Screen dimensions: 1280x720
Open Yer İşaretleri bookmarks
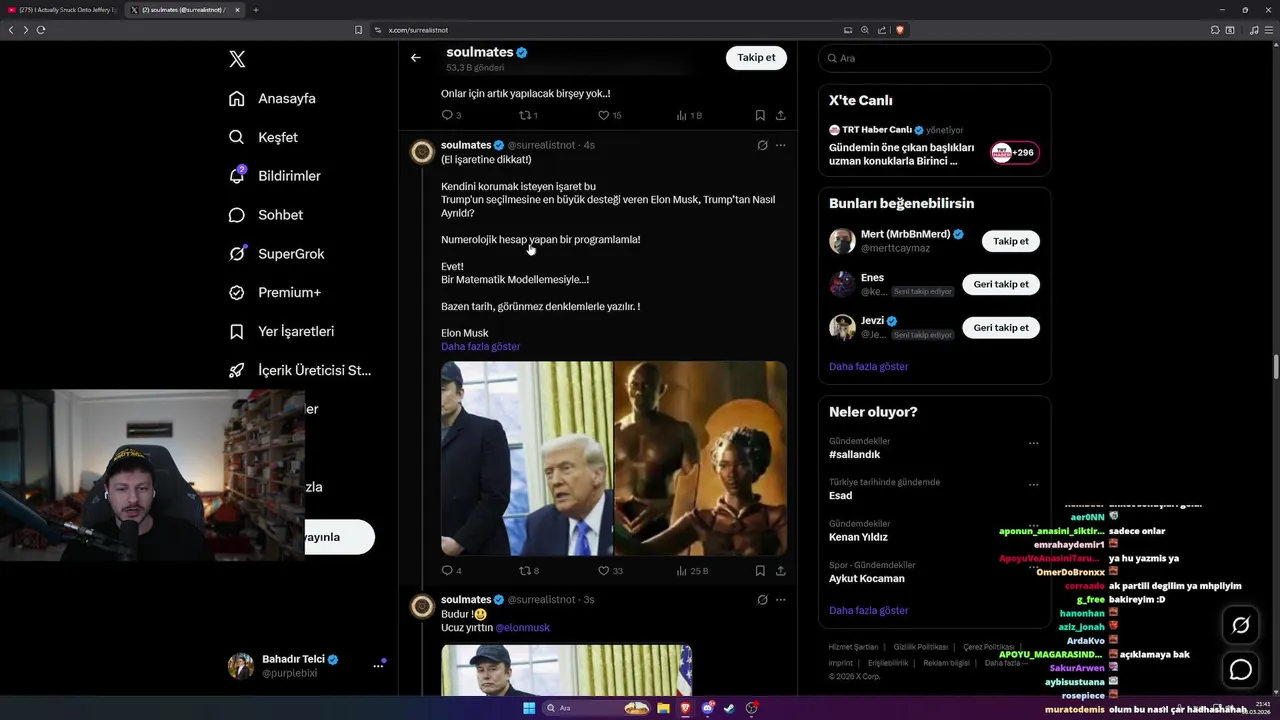click(x=281, y=331)
